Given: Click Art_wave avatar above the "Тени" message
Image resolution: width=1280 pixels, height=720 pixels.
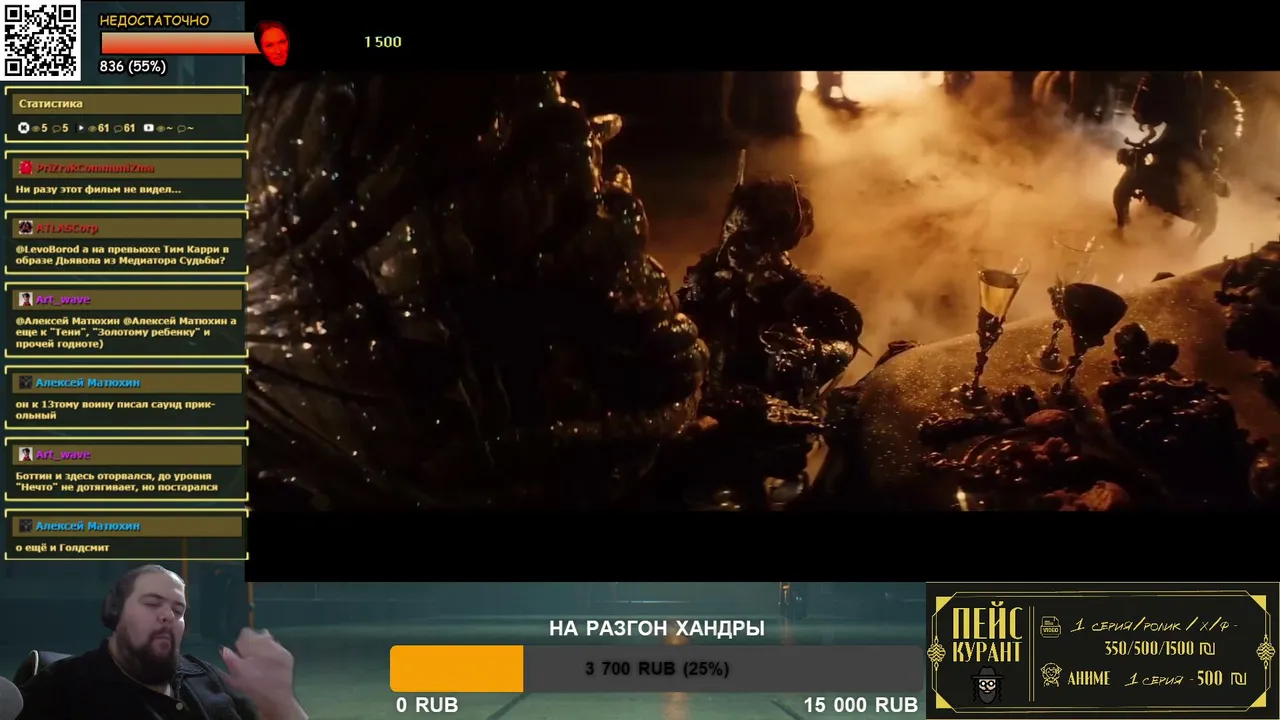Looking at the screenshot, I should click(x=26, y=299).
